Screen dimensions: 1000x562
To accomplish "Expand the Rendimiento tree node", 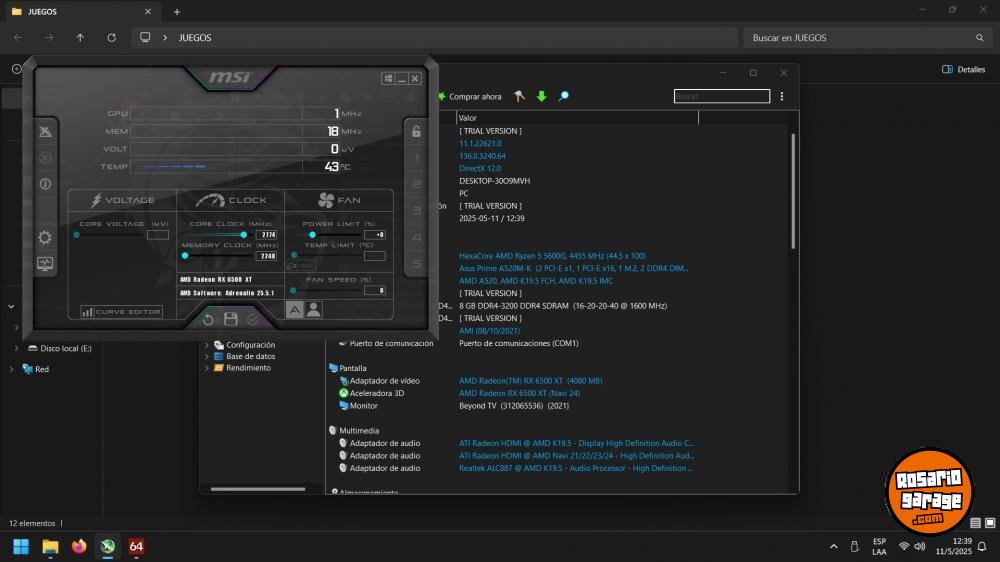I will click(x=207, y=368).
